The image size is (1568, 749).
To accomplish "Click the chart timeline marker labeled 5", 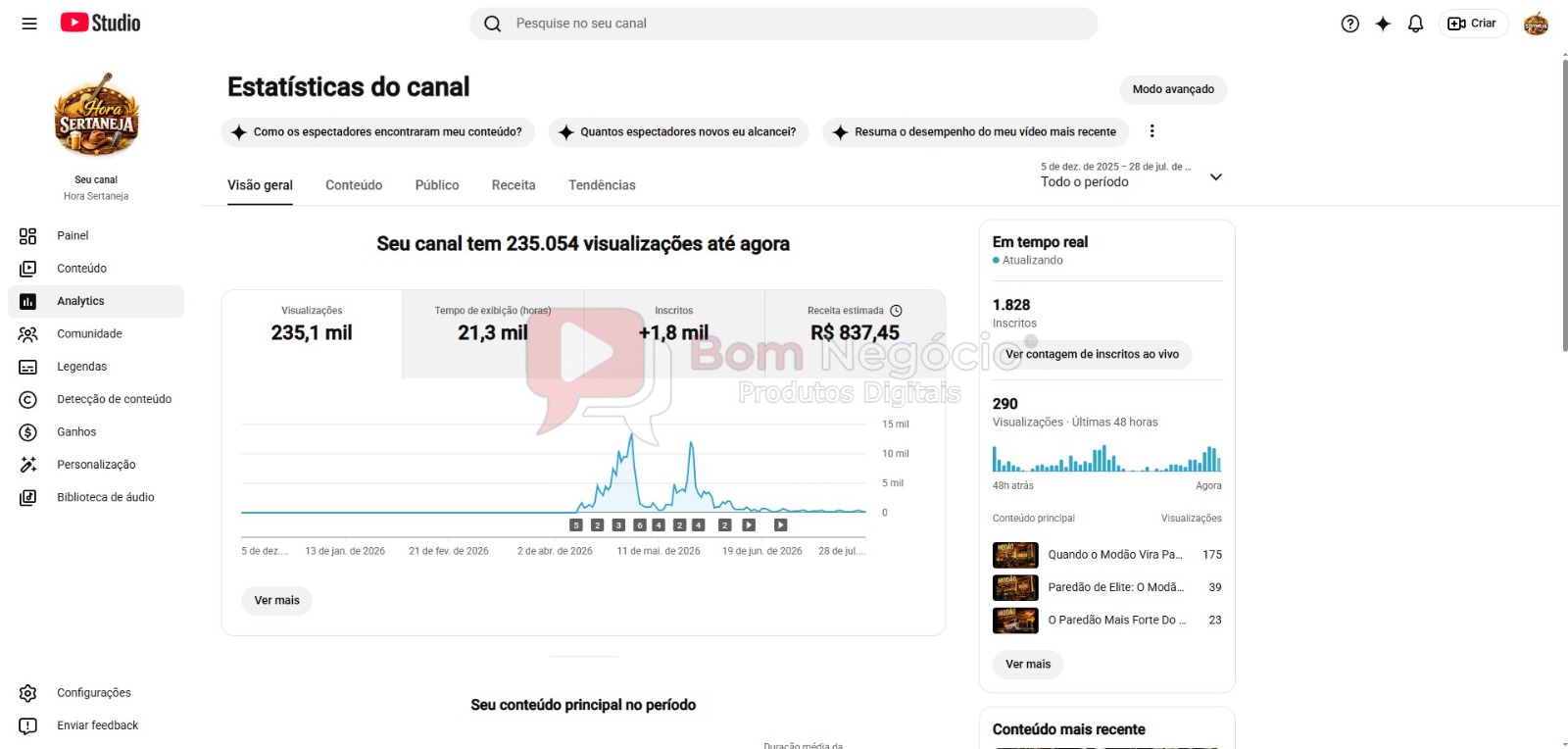I will point(576,525).
